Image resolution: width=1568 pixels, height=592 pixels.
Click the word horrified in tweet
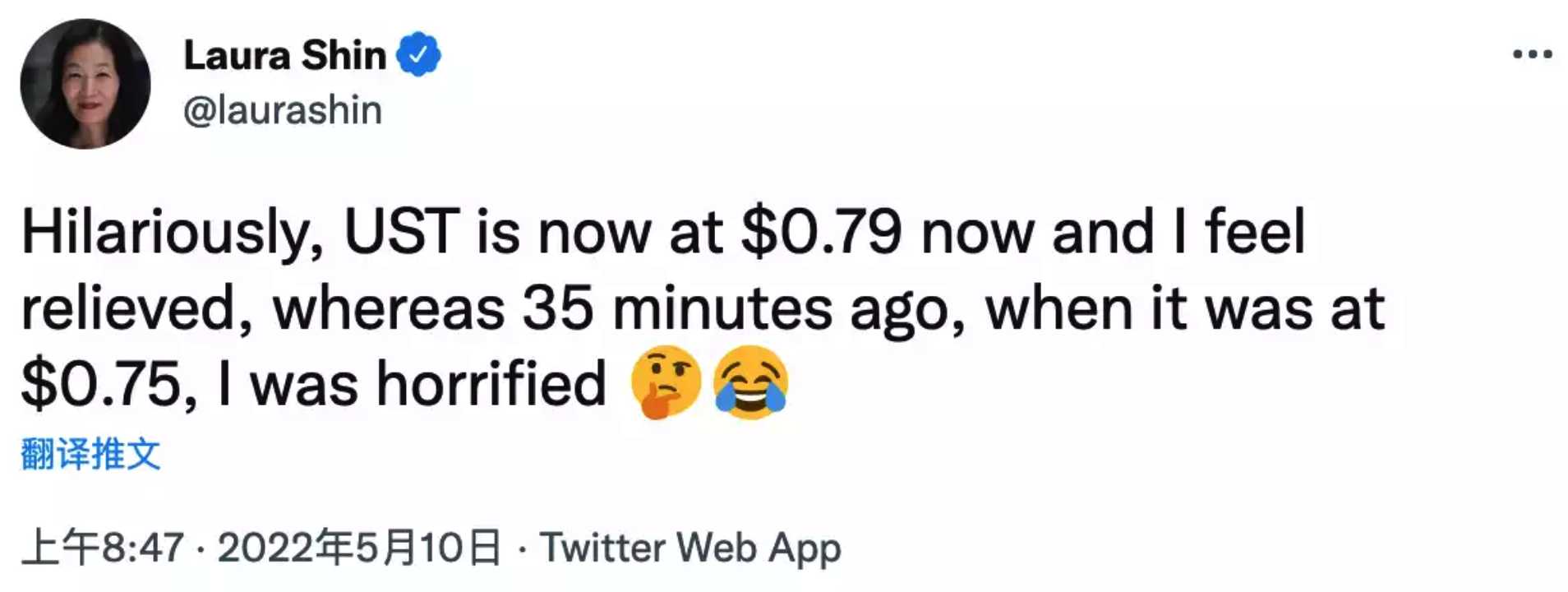[x=491, y=384]
